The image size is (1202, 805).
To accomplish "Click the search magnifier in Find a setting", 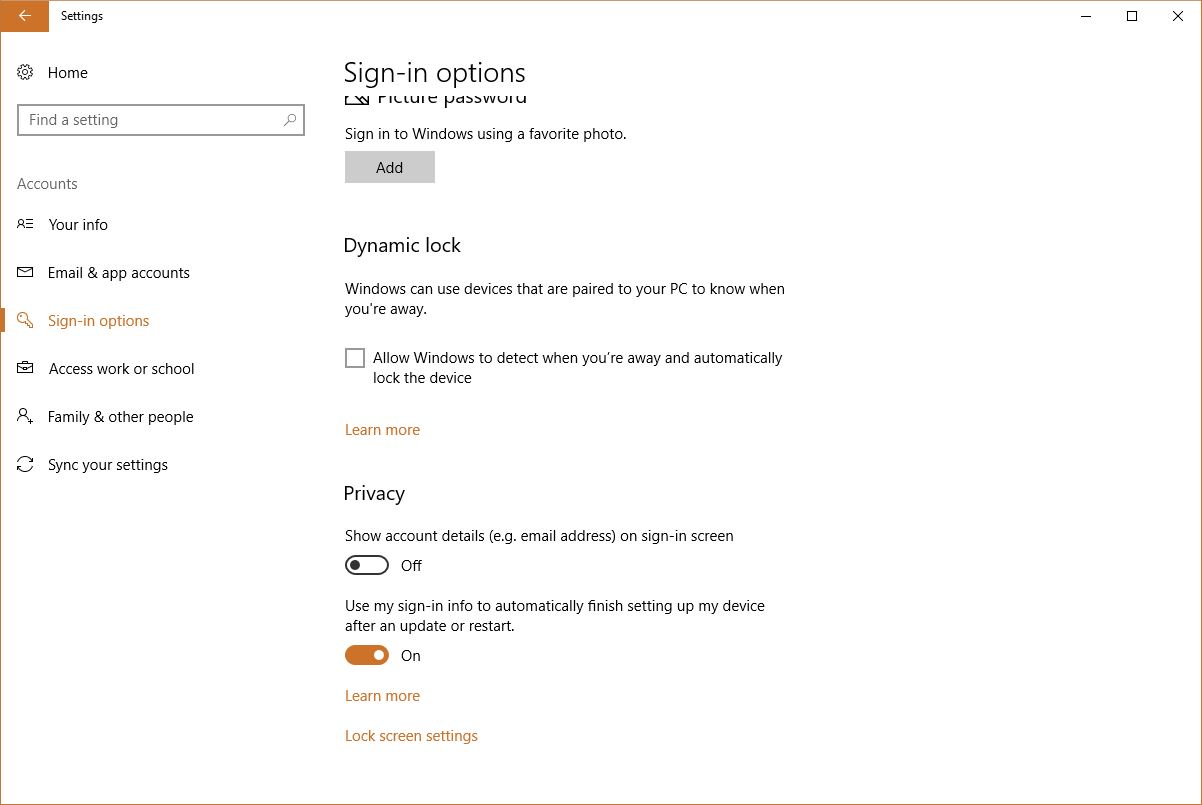I will [x=290, y=119].
